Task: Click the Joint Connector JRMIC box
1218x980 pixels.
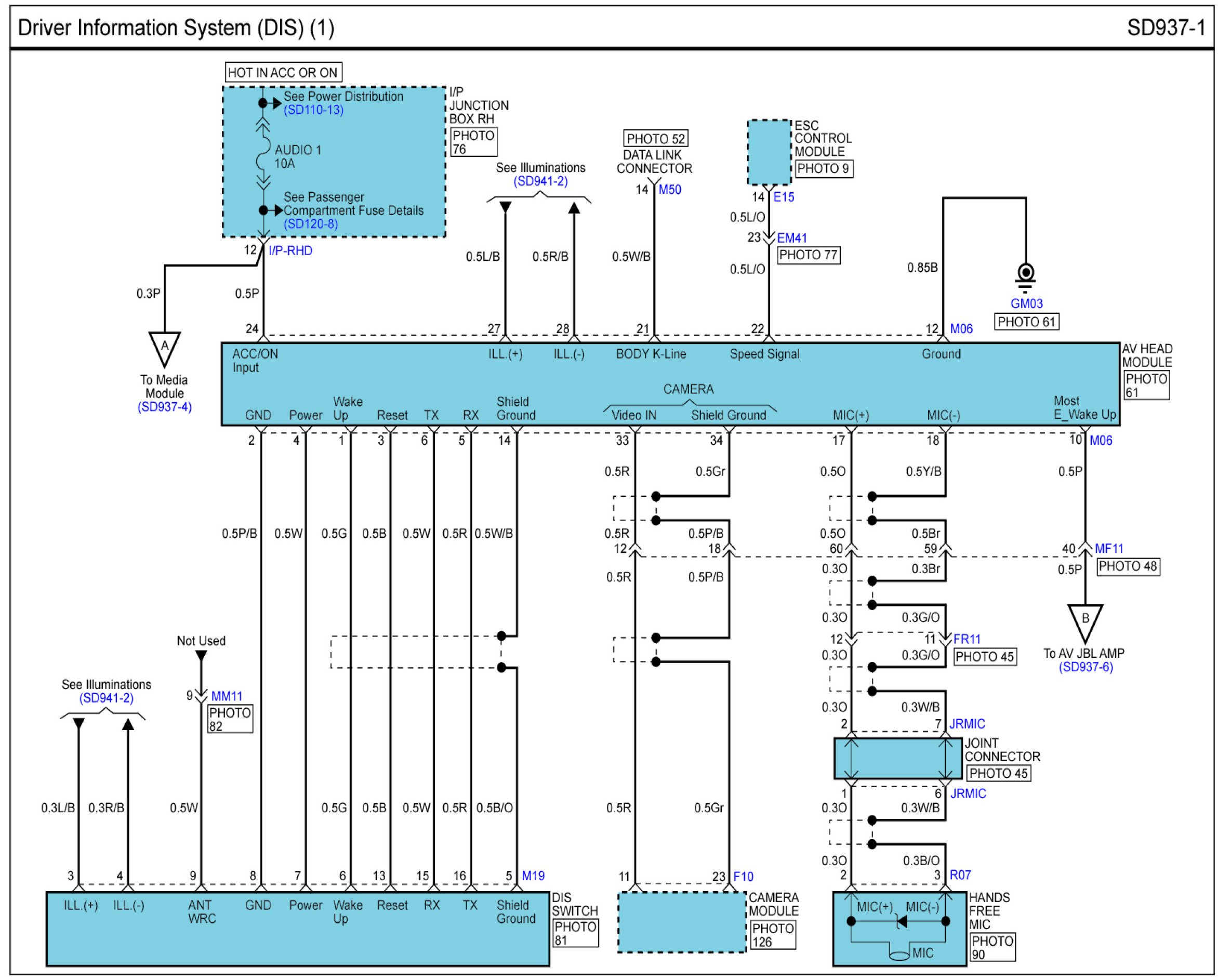Action: (898, 758)
